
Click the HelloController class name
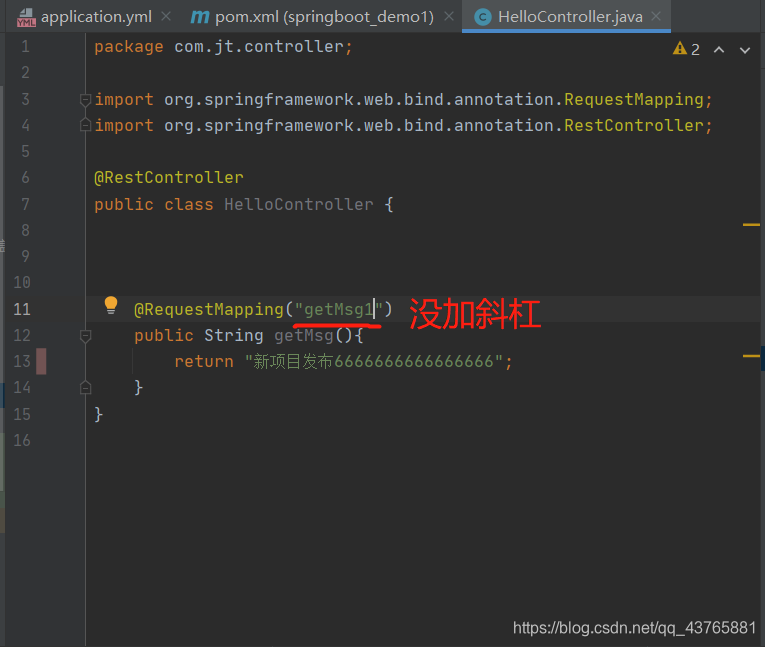(x=299, y=204)
